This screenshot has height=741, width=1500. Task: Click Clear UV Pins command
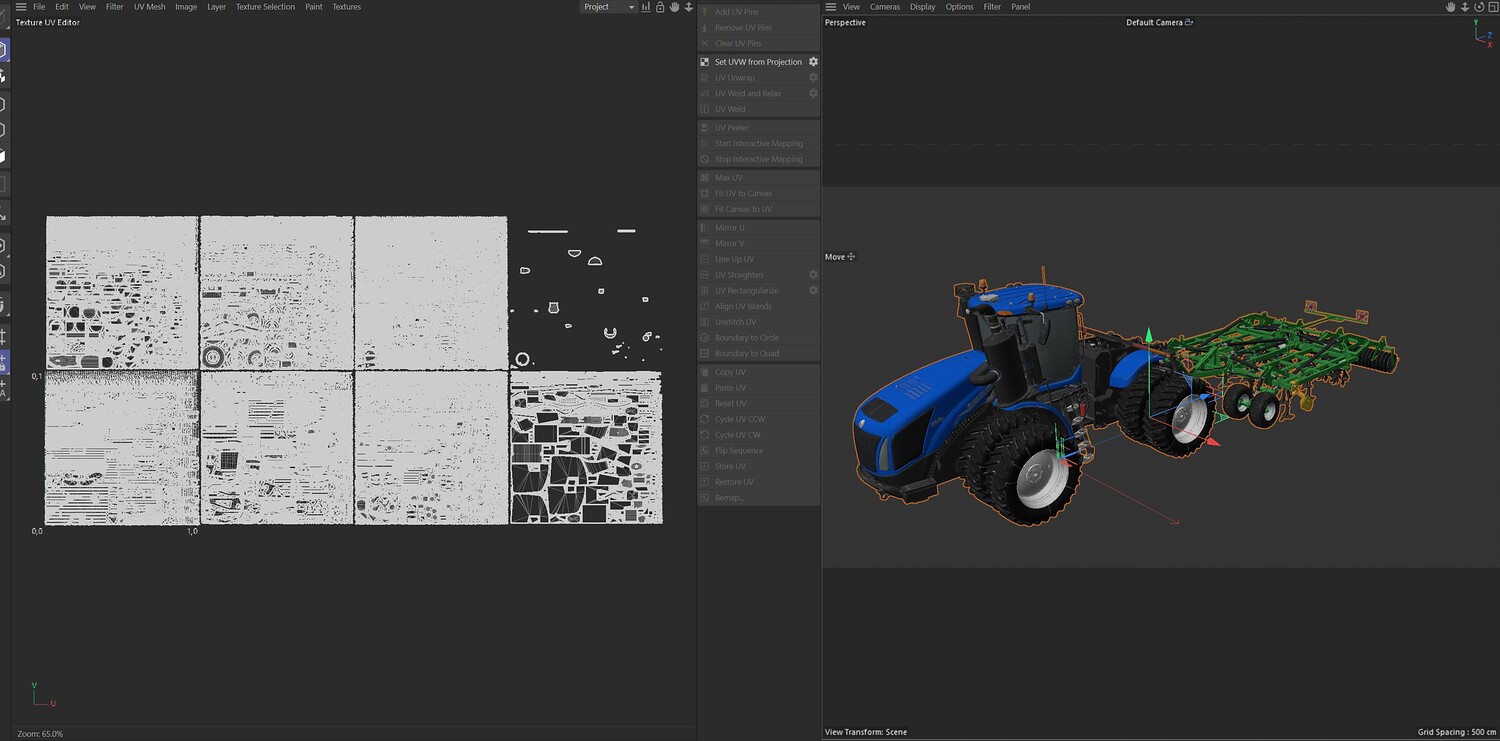tap(758, 44)
